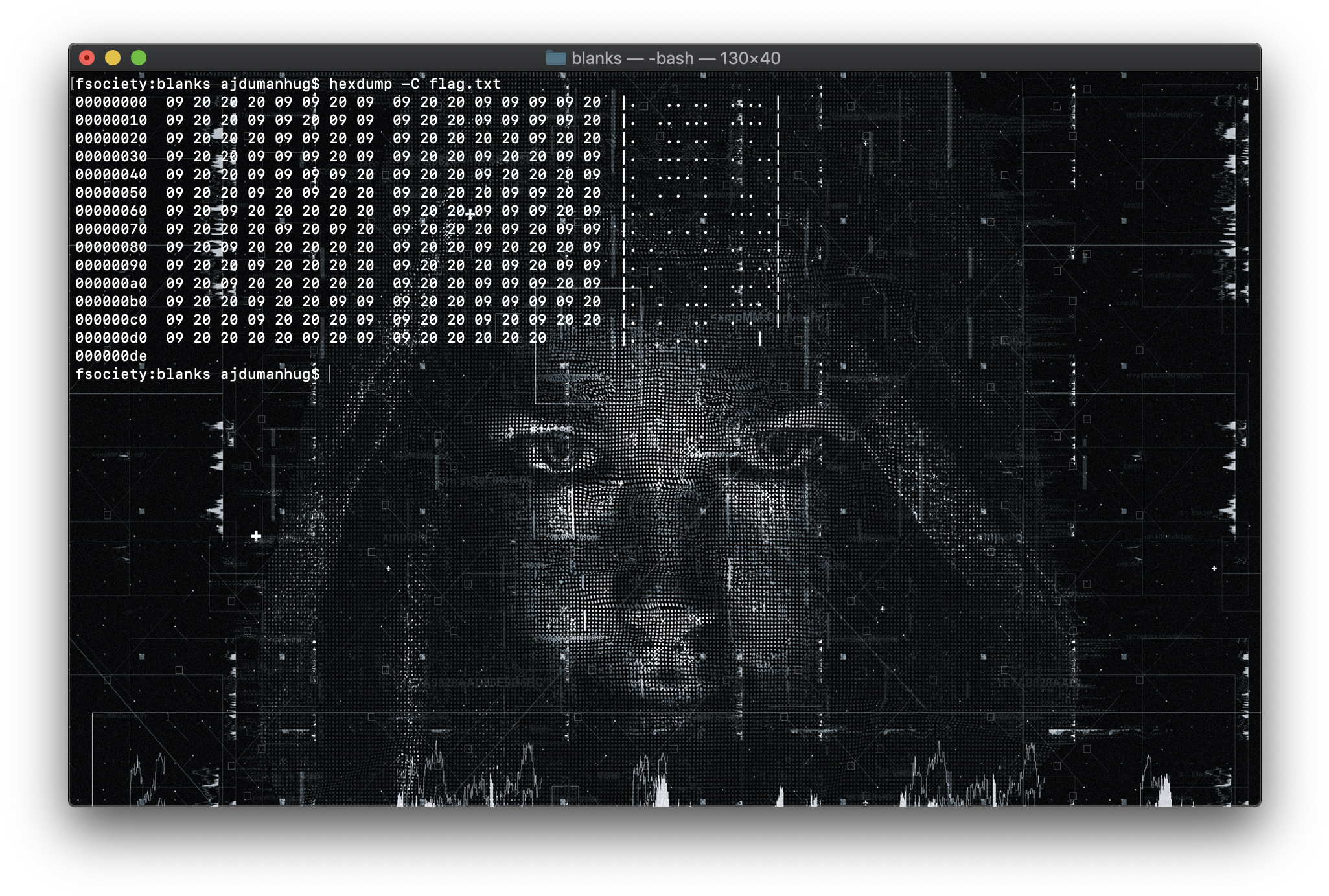The width and height of the screenshot is (1329, 896).
Task: Maximize the terminal with the green button
Action: point(139,58)
